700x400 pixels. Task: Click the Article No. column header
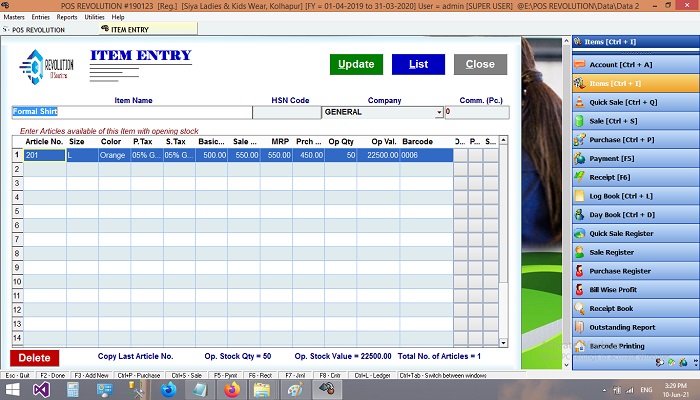point(45,142)
